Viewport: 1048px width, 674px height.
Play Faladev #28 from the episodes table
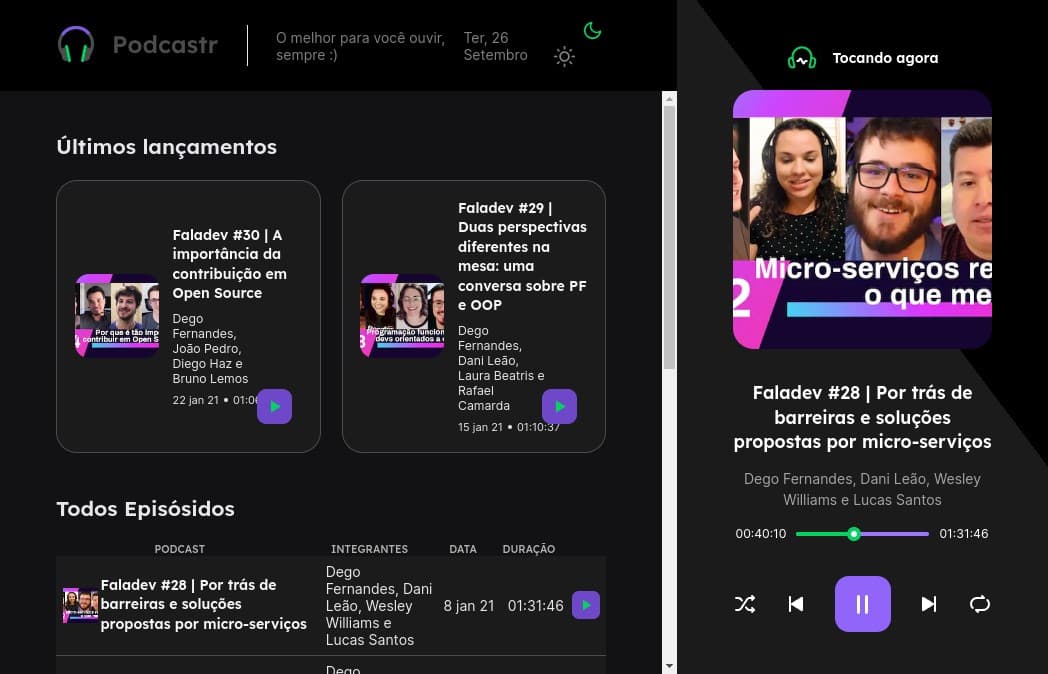click(x=586, y=605)
